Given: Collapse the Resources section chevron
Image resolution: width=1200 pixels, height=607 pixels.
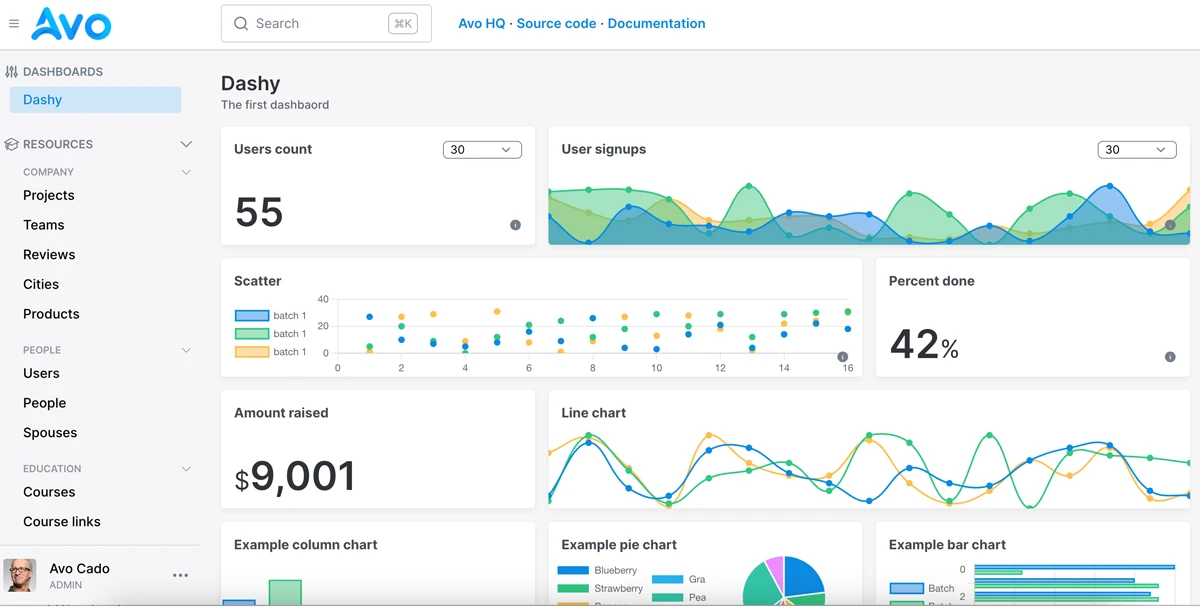Looking at the screenshot, I should point(186,144).
